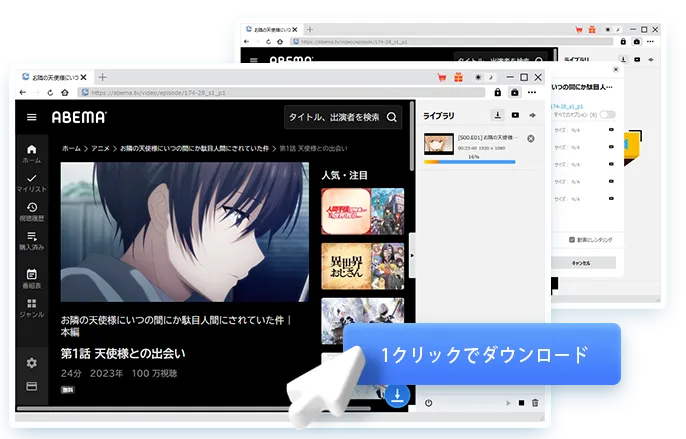Image resolution: width=686 pixels, height=439 pixels.
Task: Click the blue round download button
Action: tap(397, 394)
